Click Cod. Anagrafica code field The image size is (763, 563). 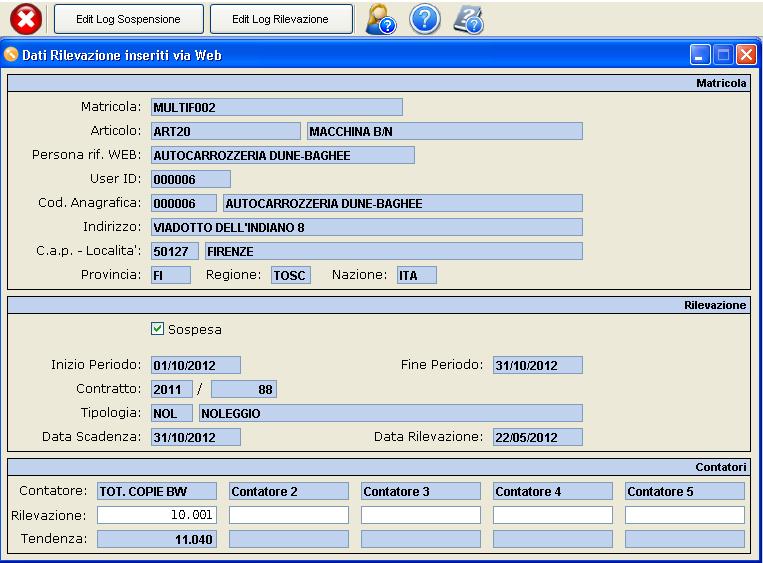click(183, 203)
